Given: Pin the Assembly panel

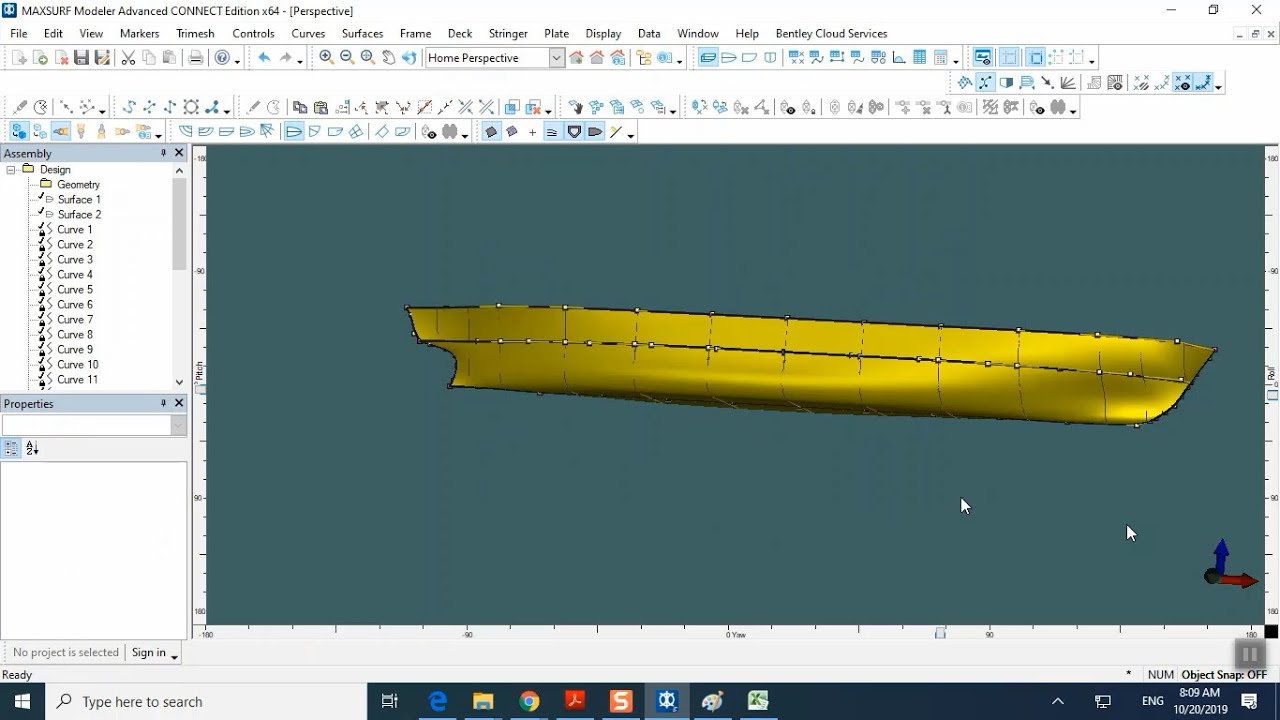Looking at the screenshot, I should tap(163, 153).
